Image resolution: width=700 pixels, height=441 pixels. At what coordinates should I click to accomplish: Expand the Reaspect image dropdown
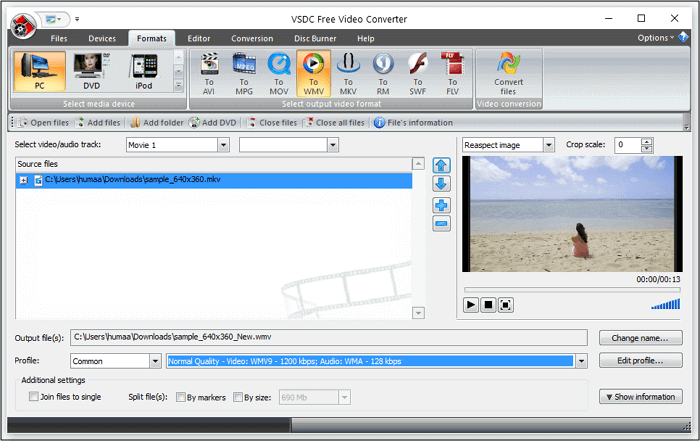coord(548,145)
